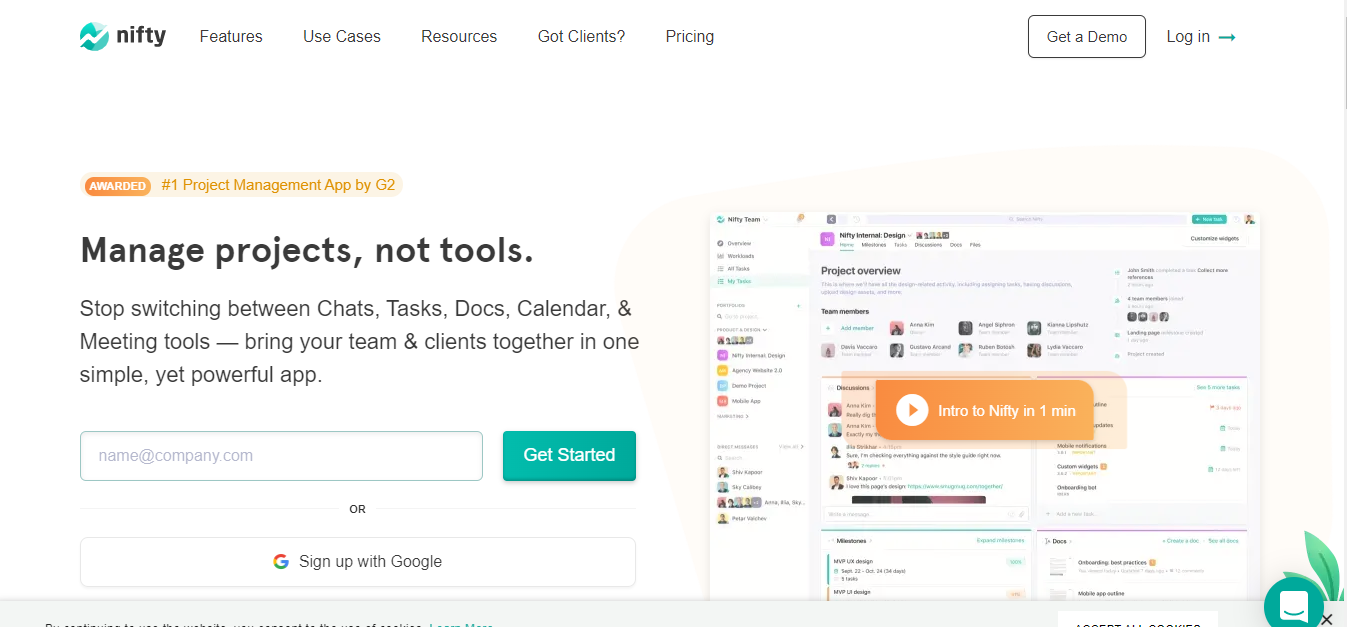Click the Get a Demo button
The image size is (1347, 627).
click(1087, 37)
